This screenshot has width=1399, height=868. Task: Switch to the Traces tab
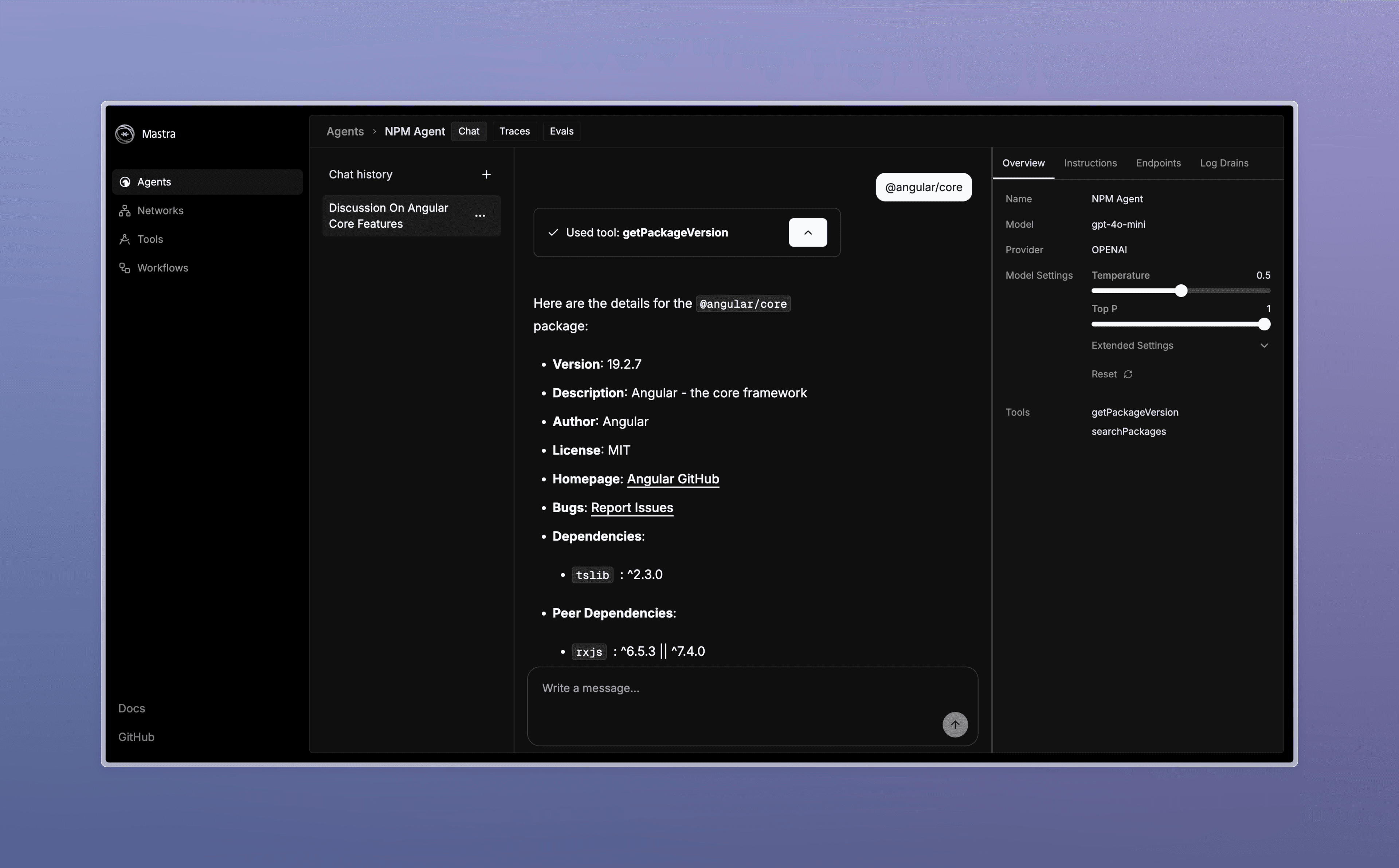514,131
